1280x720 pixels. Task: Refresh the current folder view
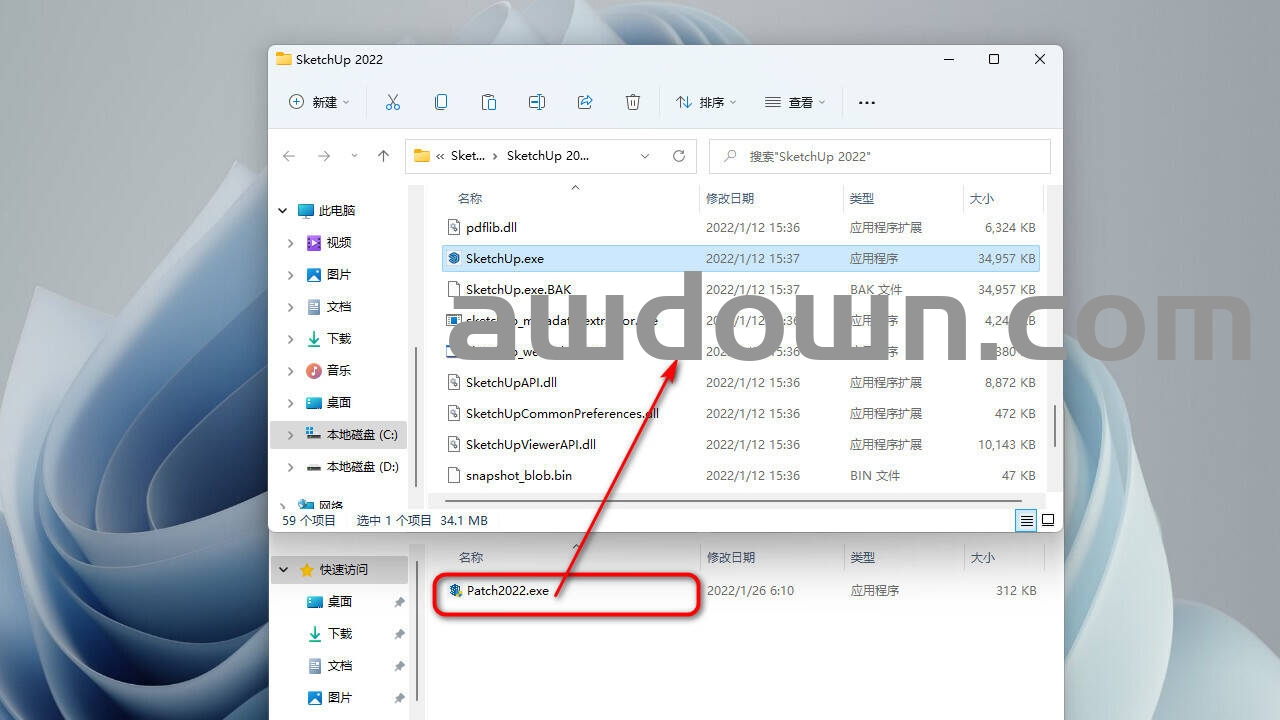click(x=679, y=156)
